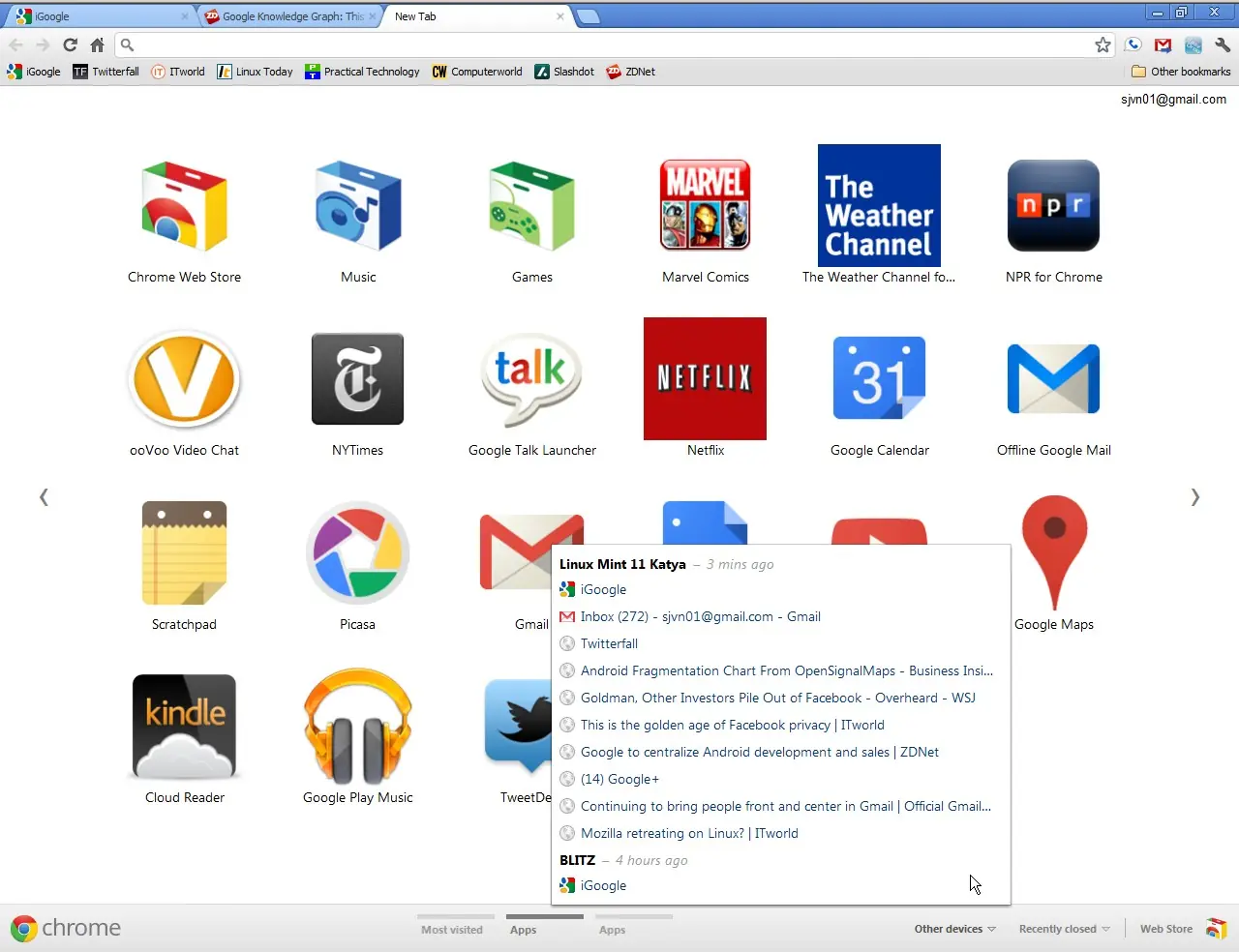The height and width of the screenshot is (952, 1239).
Task: Open The Weather Channel app
Action: click(x=879, y=205)
